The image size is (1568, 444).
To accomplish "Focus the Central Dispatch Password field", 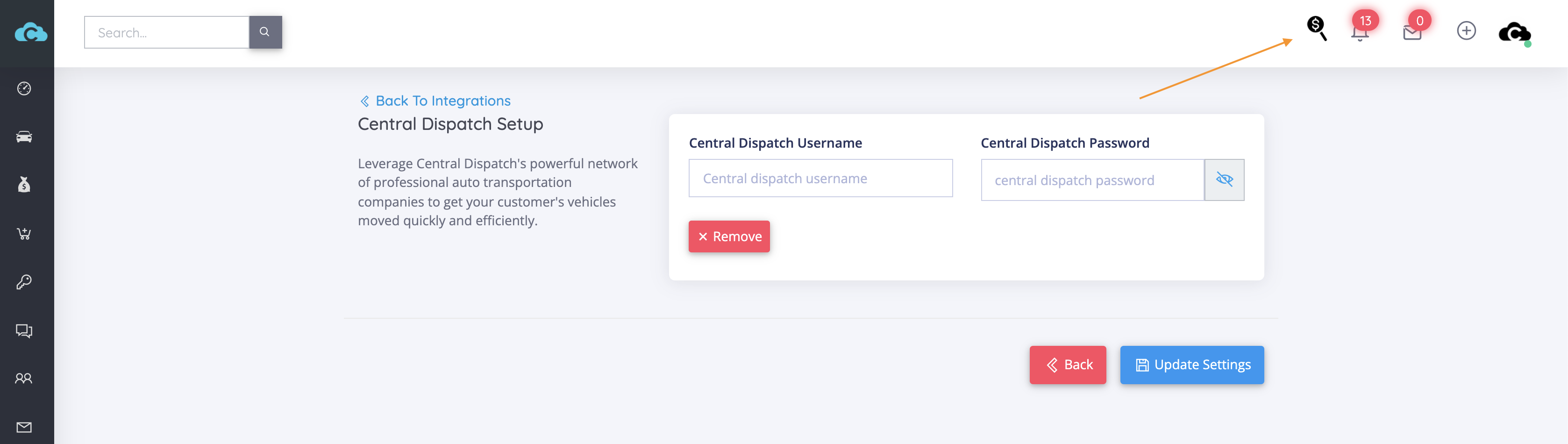I will [x=1092, y=180].
